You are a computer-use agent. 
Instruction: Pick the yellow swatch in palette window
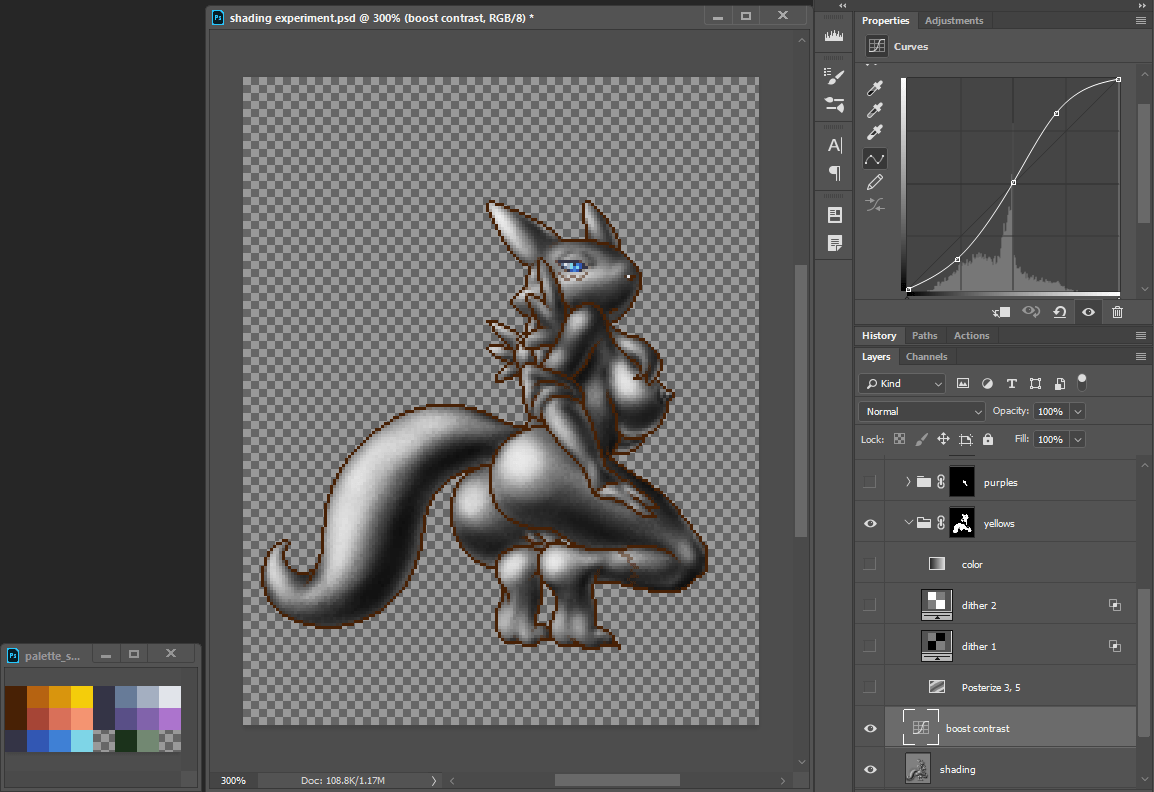[x=82, y=696]
